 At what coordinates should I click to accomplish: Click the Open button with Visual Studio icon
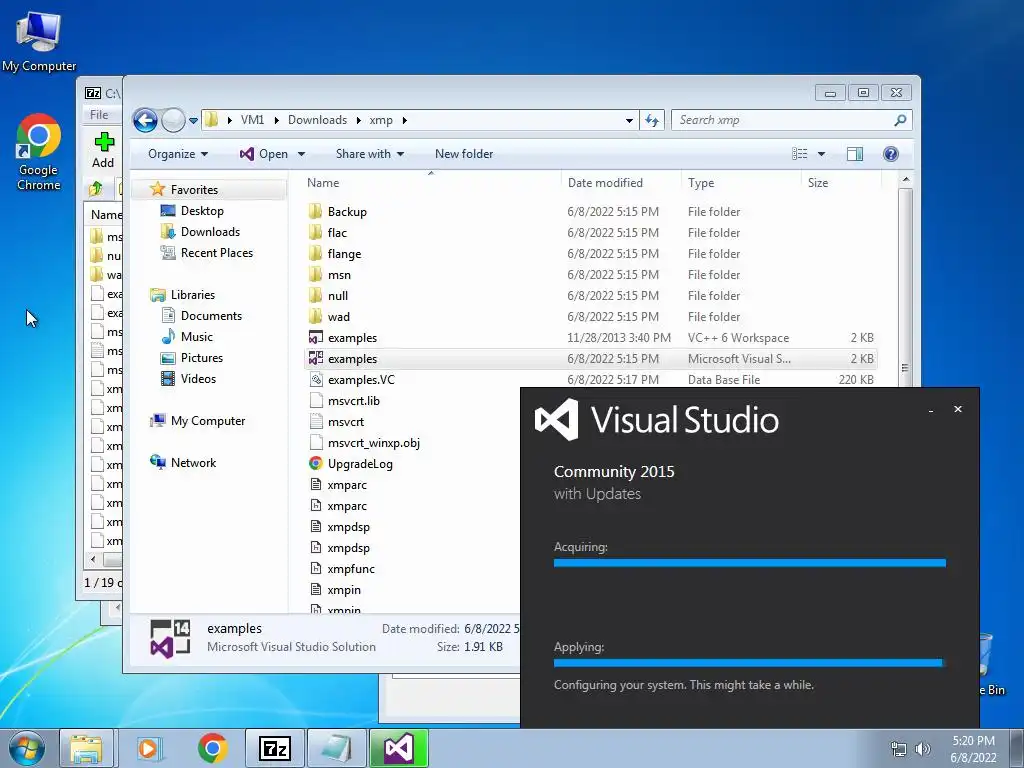pyautogui.click(x=264, y=154)
